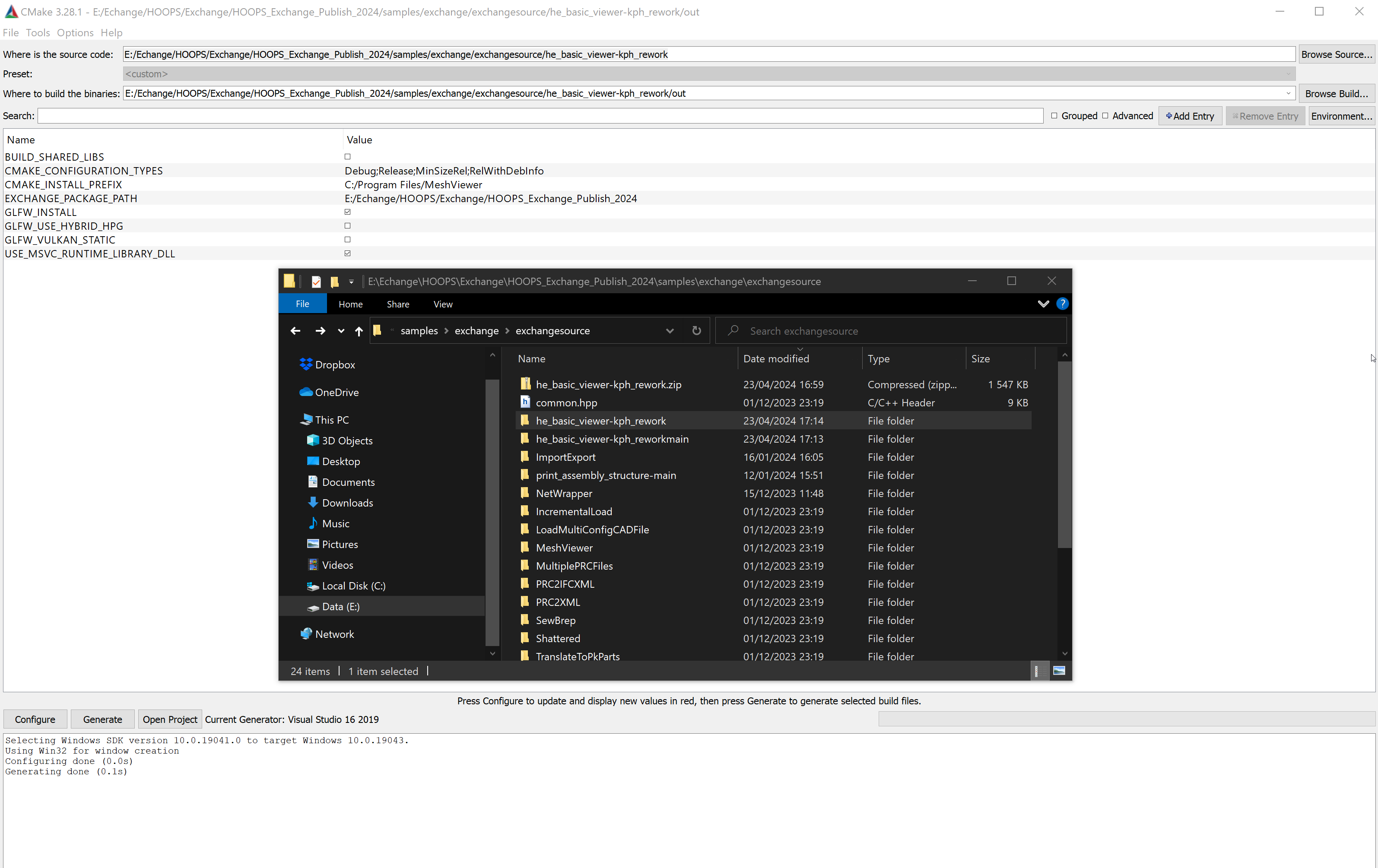Select OneDrive in the sidebar
The height and width of the screenshot is (868, 1378).
click(x=337, y=392)
